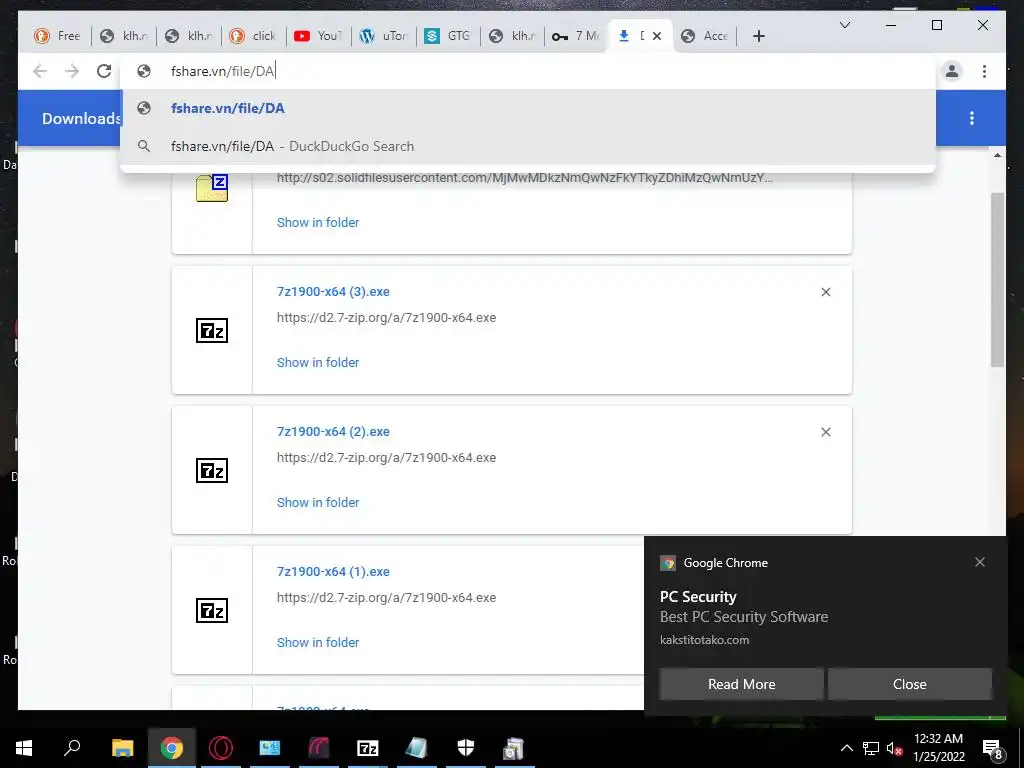Click the Downloads page heading
The image size is (1024, 768).
point(81,119)
